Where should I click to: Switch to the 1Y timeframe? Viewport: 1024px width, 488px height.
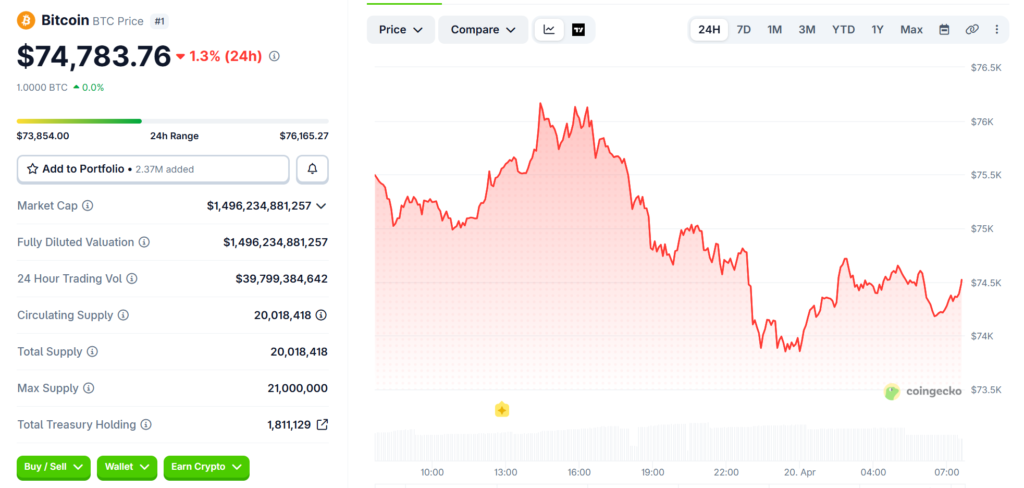pyautogui.click(x=877, y=30)
